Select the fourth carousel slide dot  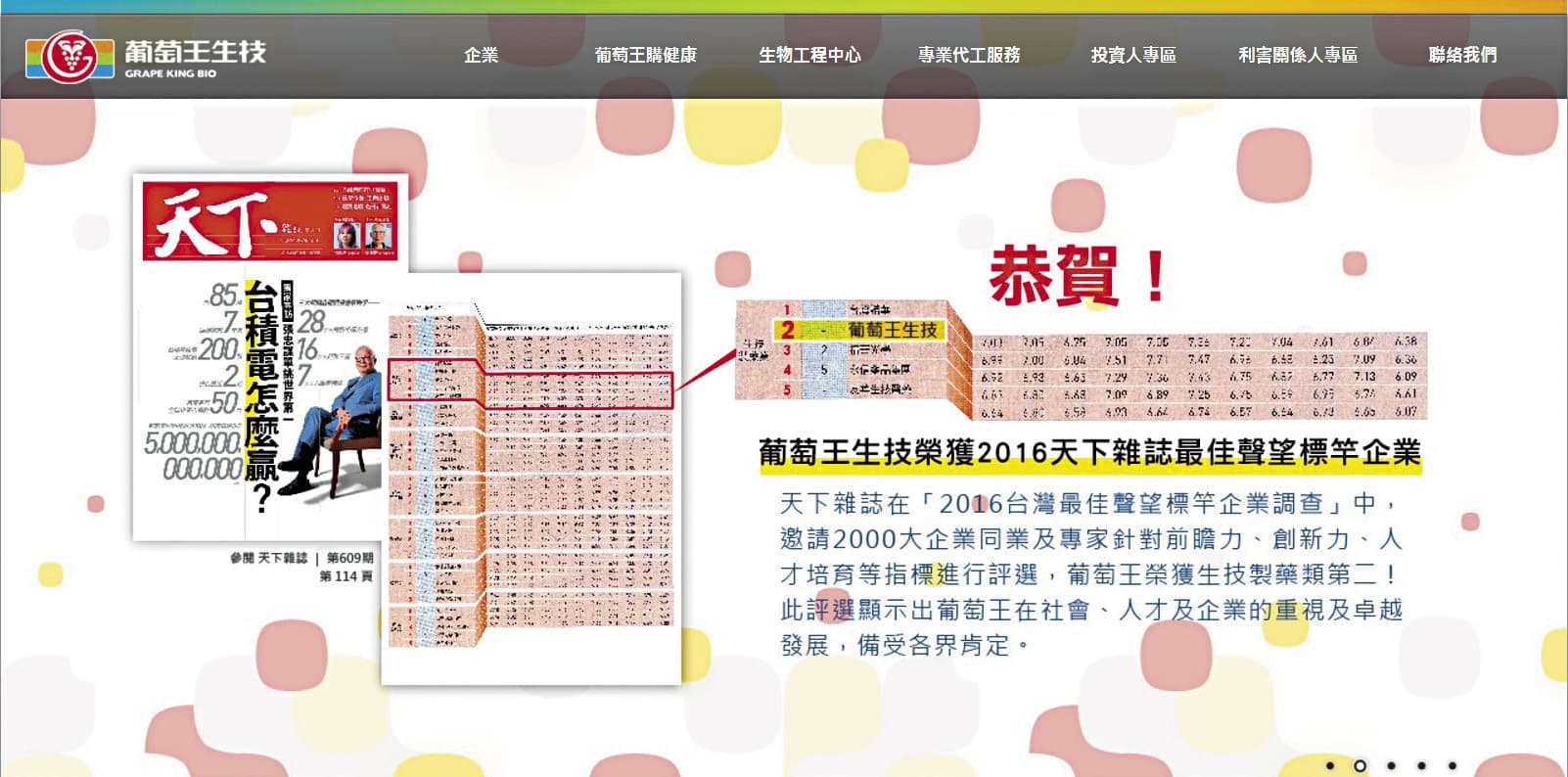tap(1421, 765)
